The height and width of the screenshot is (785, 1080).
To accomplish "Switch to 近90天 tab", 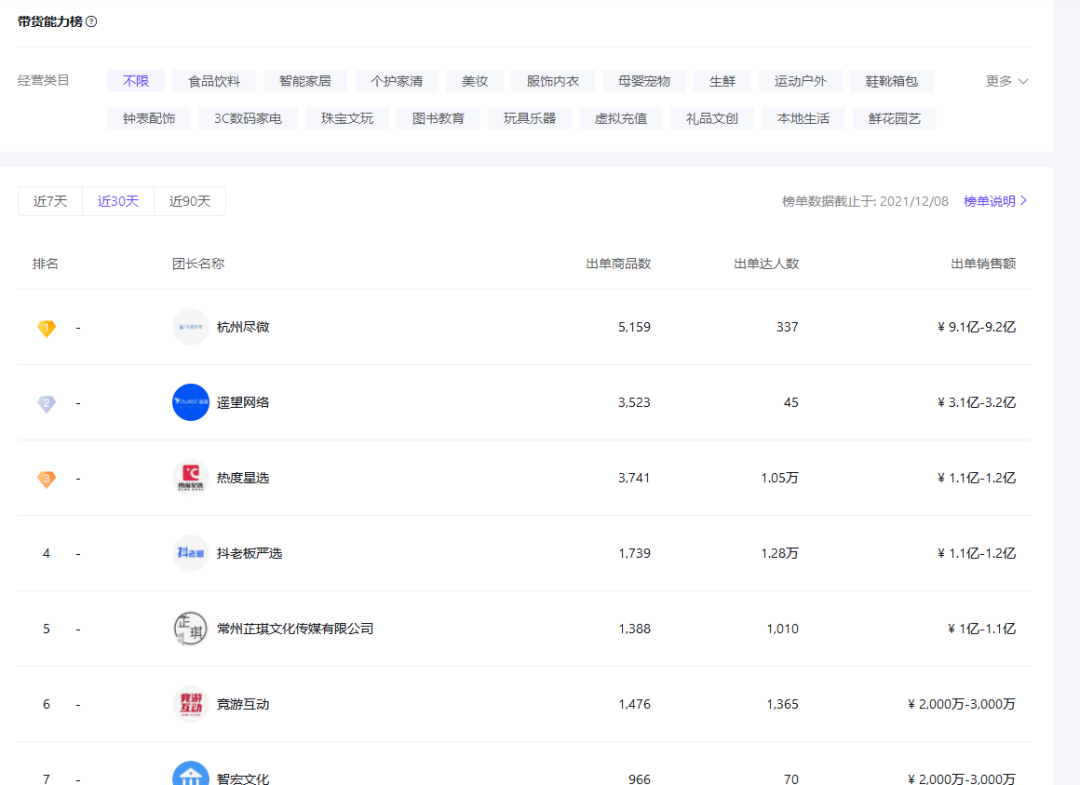I will pyautogui.click(x=190, y=201).
